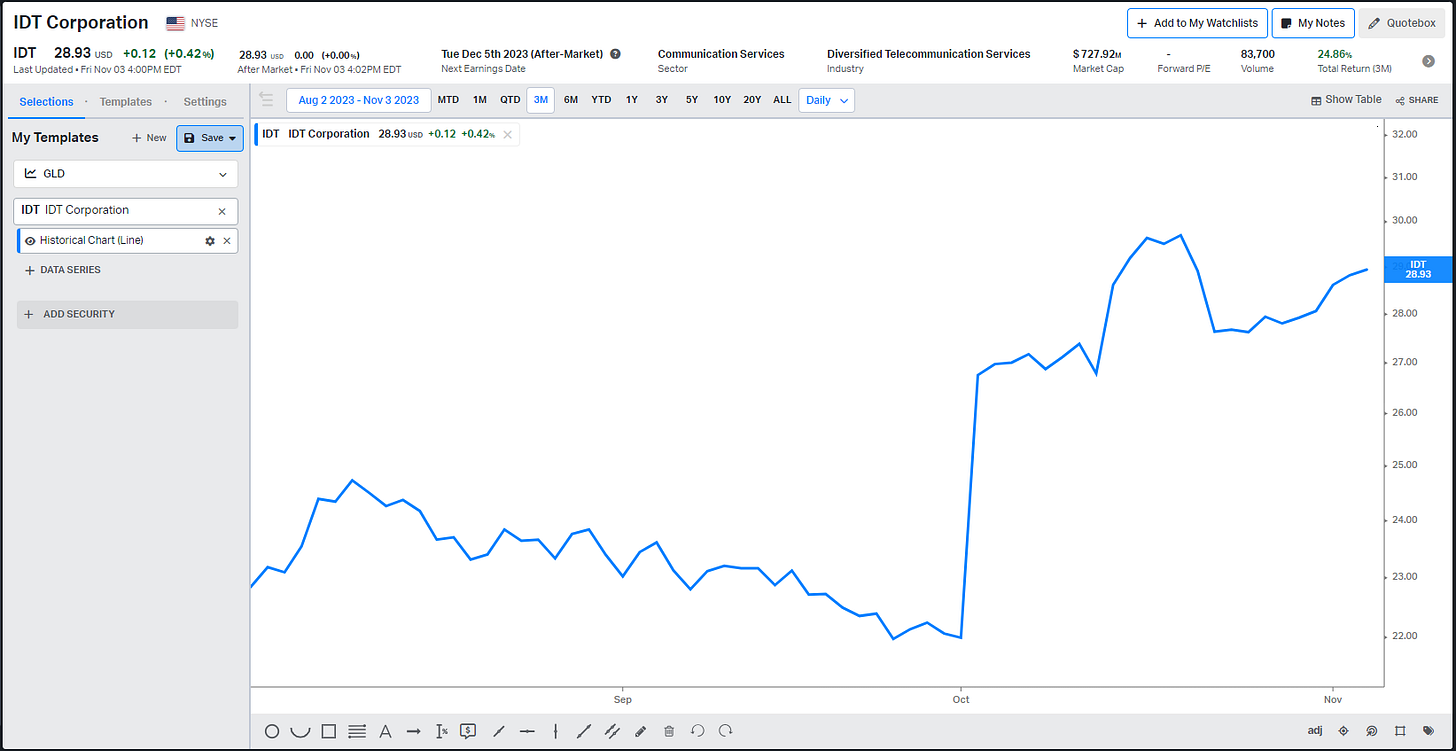Switch to the Selections tab
The height and width of the screenshot is (751, 1456).
(x=46, y=102)
